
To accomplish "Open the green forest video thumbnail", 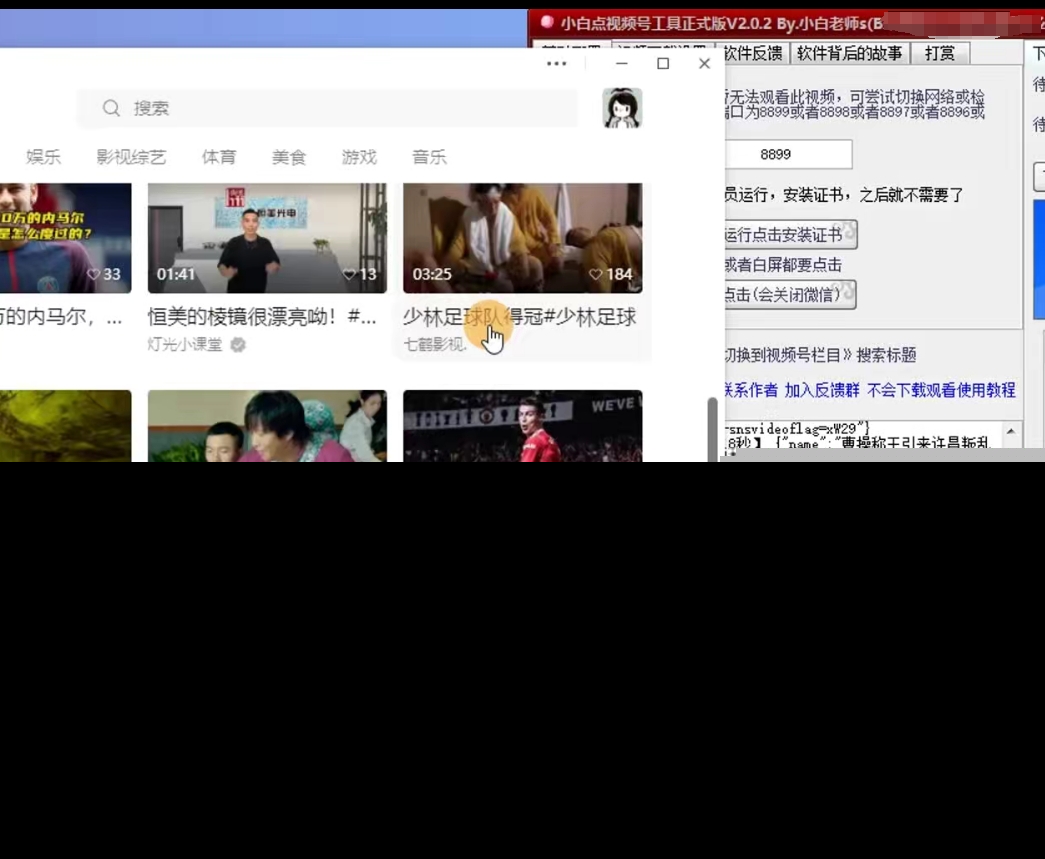I will pos(65,426).
